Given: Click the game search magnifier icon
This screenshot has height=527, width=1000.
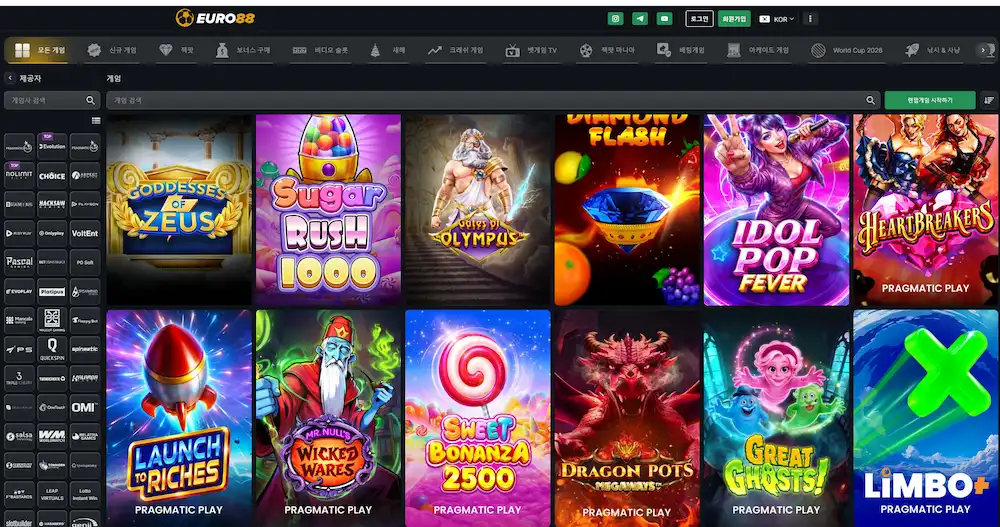Looking at the screenshot, I should click(x=870, y=100).
